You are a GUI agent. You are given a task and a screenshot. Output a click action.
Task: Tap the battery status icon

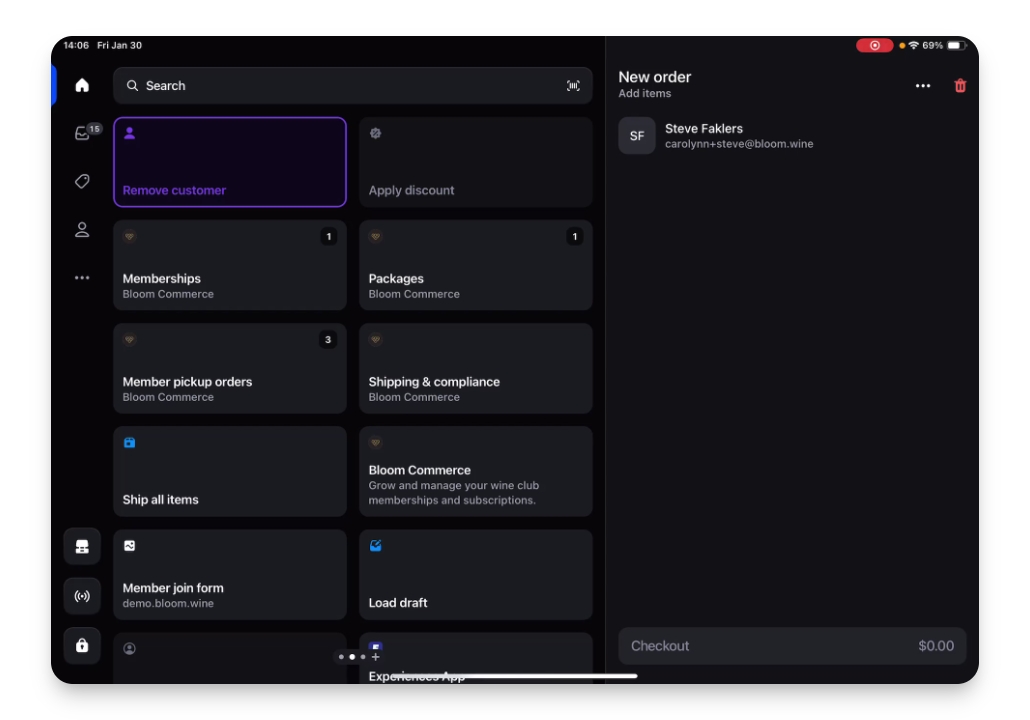[x=956, y=45]
